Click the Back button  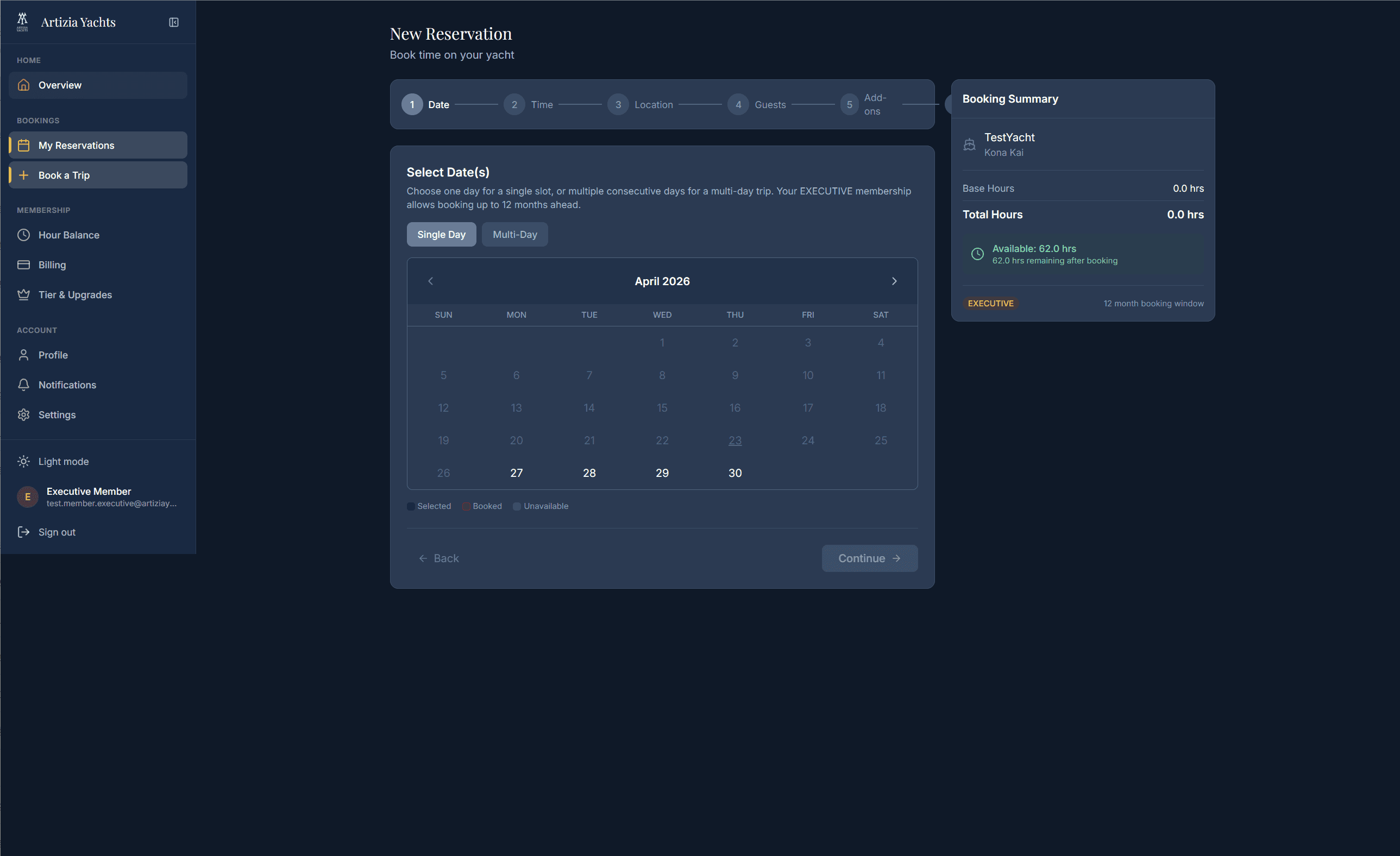pos(438,558)
